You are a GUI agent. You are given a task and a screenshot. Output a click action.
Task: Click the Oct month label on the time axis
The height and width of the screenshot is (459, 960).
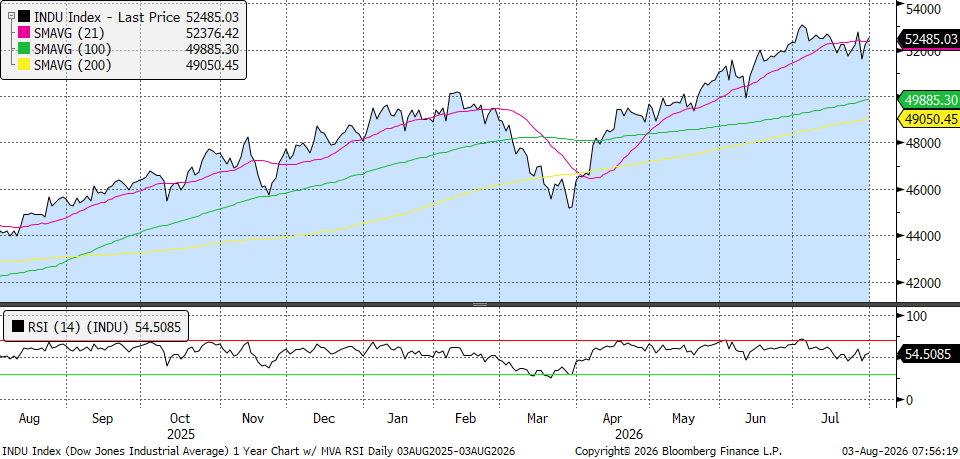(180, 419)
